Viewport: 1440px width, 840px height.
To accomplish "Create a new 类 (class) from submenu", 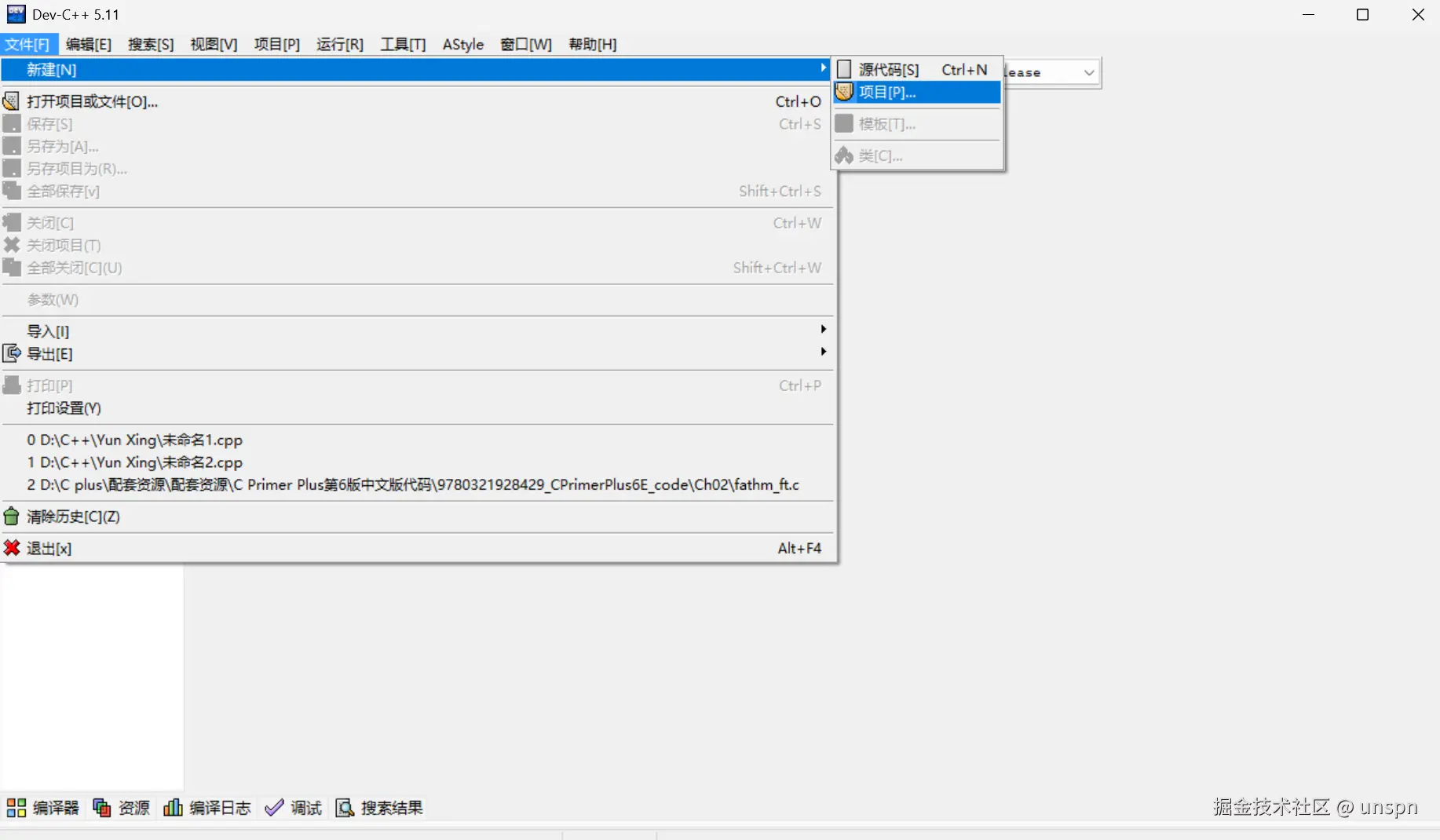I will (x=877, y=155).
